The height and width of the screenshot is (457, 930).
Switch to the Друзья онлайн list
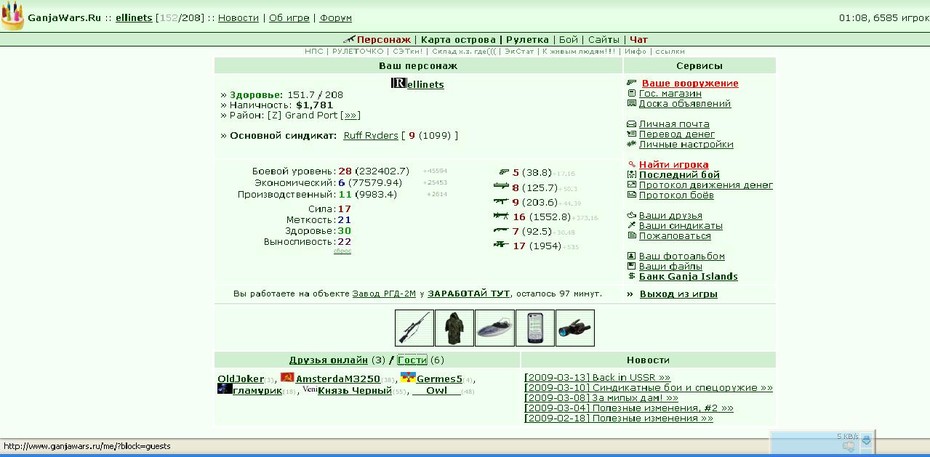tap(328, 360)
